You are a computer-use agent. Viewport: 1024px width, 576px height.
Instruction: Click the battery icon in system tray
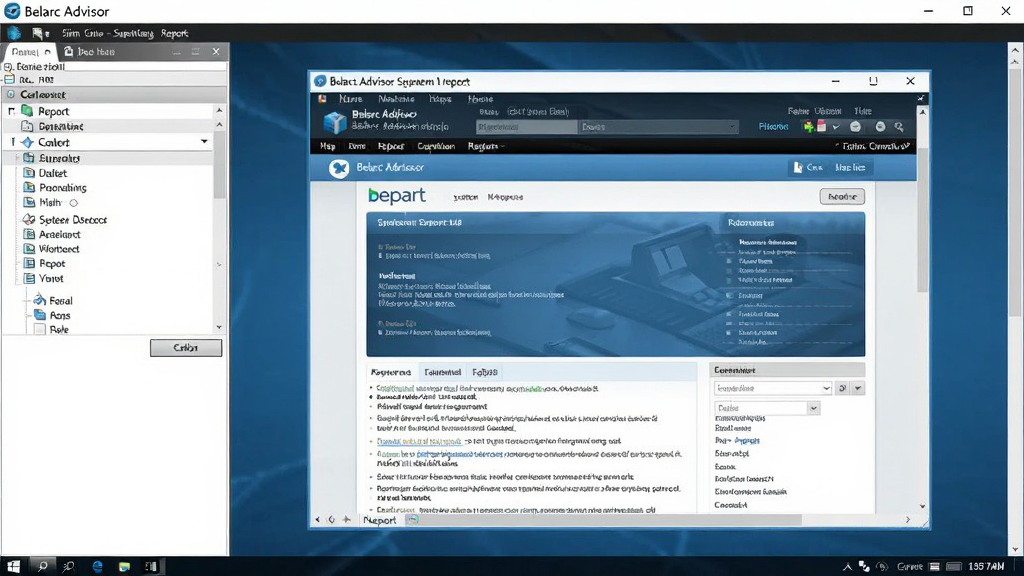tap(954, 566)
